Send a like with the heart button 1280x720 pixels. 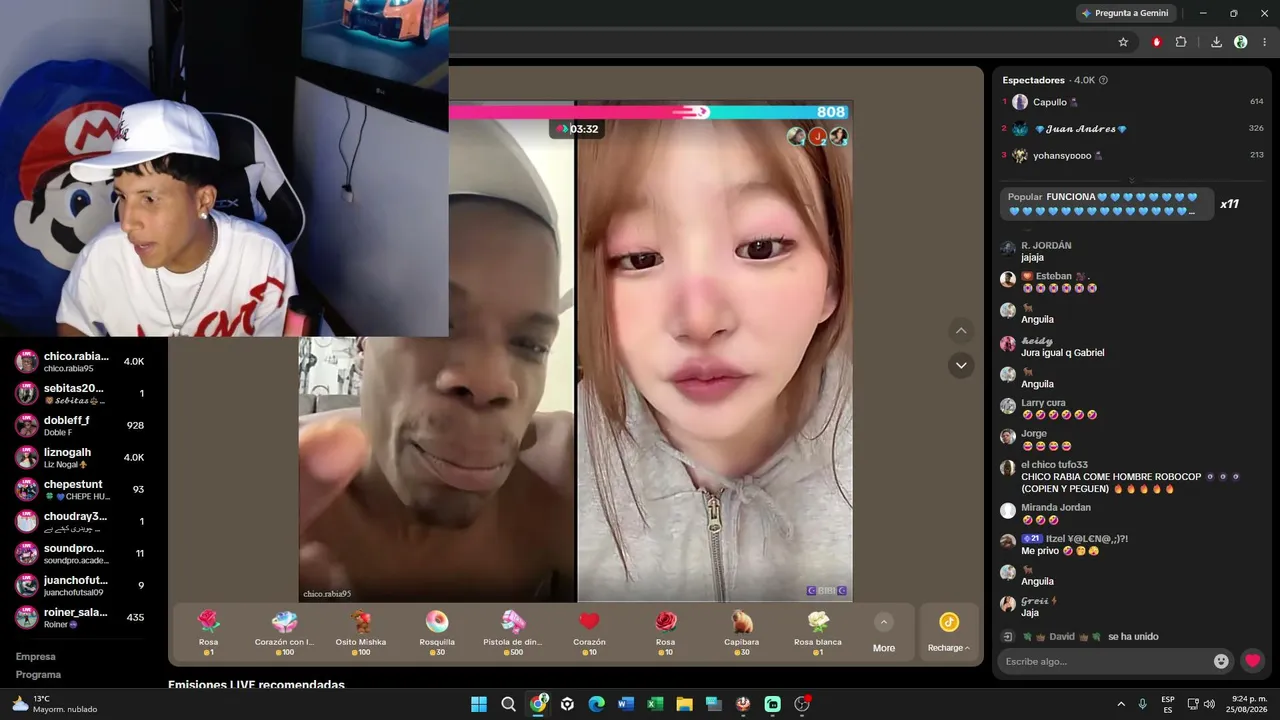(1252, 661)
